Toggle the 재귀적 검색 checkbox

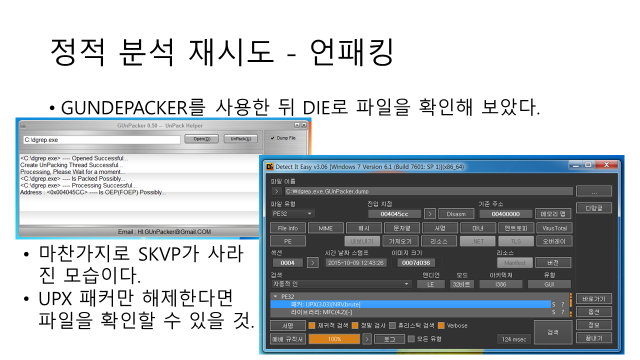[312, 325]
